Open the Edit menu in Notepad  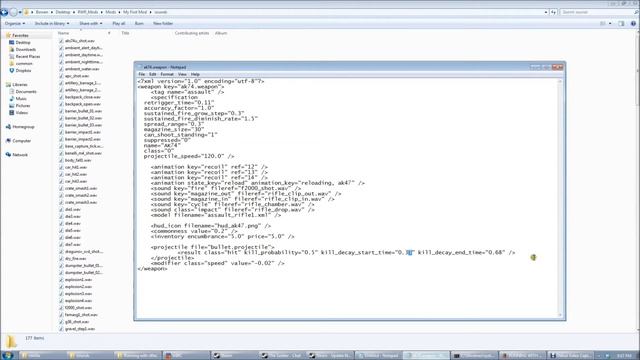pyautogui.click(x=153, y=74)
